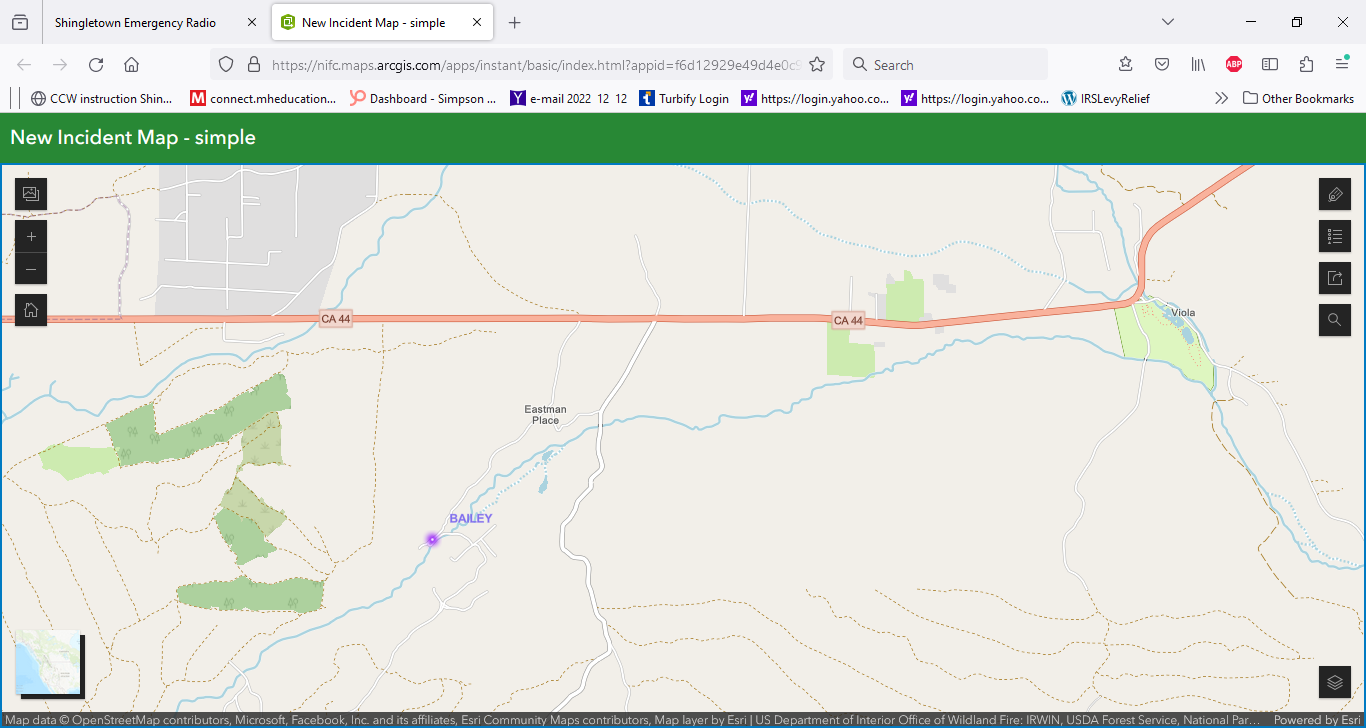
Task: Toggle the map layers list
Action: click(x=1334, y=682)
